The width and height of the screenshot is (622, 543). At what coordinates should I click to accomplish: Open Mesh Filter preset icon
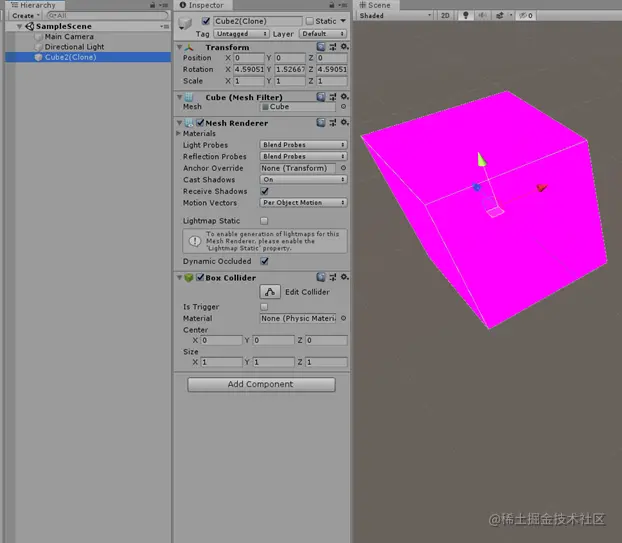tap(333, 97)
